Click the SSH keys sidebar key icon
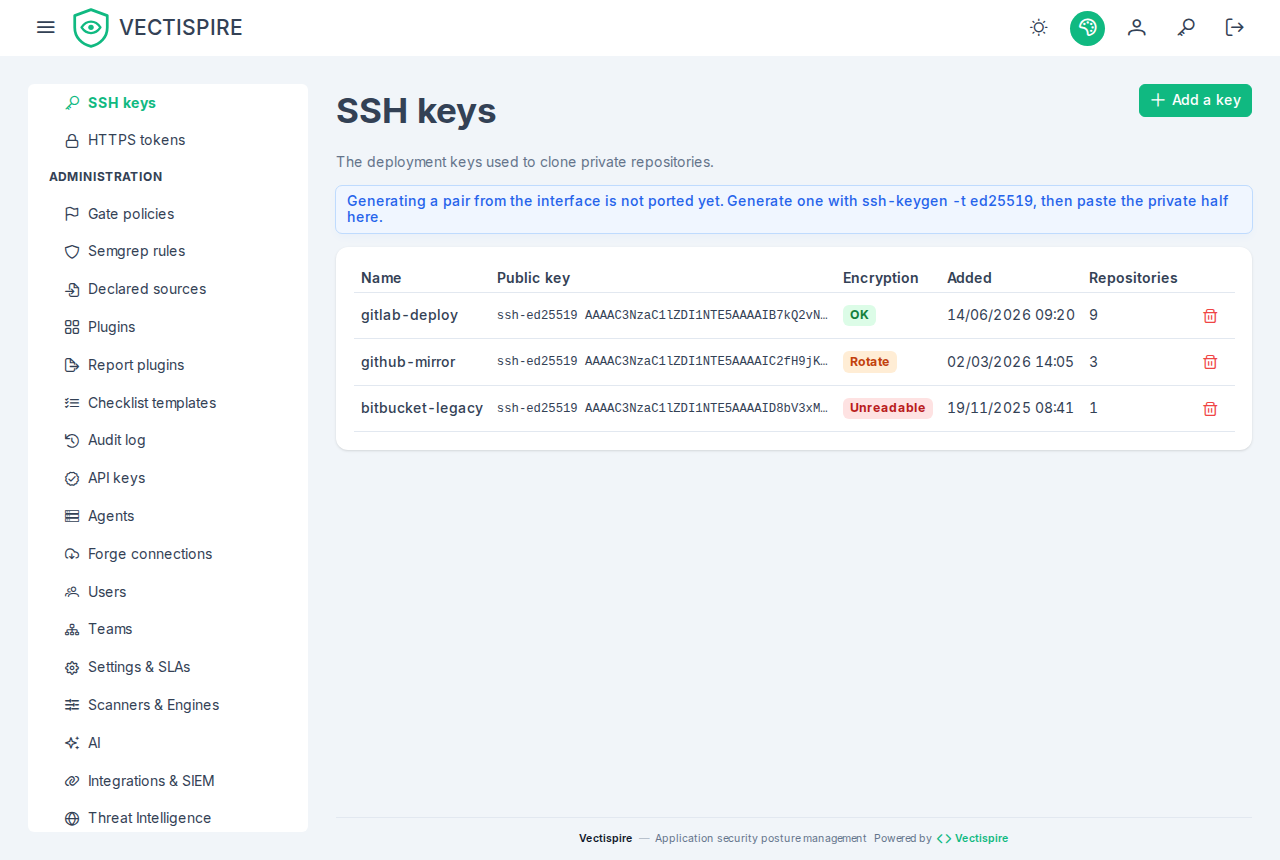Viewport: 1280px width, 860px height. (x=72, y=103)
